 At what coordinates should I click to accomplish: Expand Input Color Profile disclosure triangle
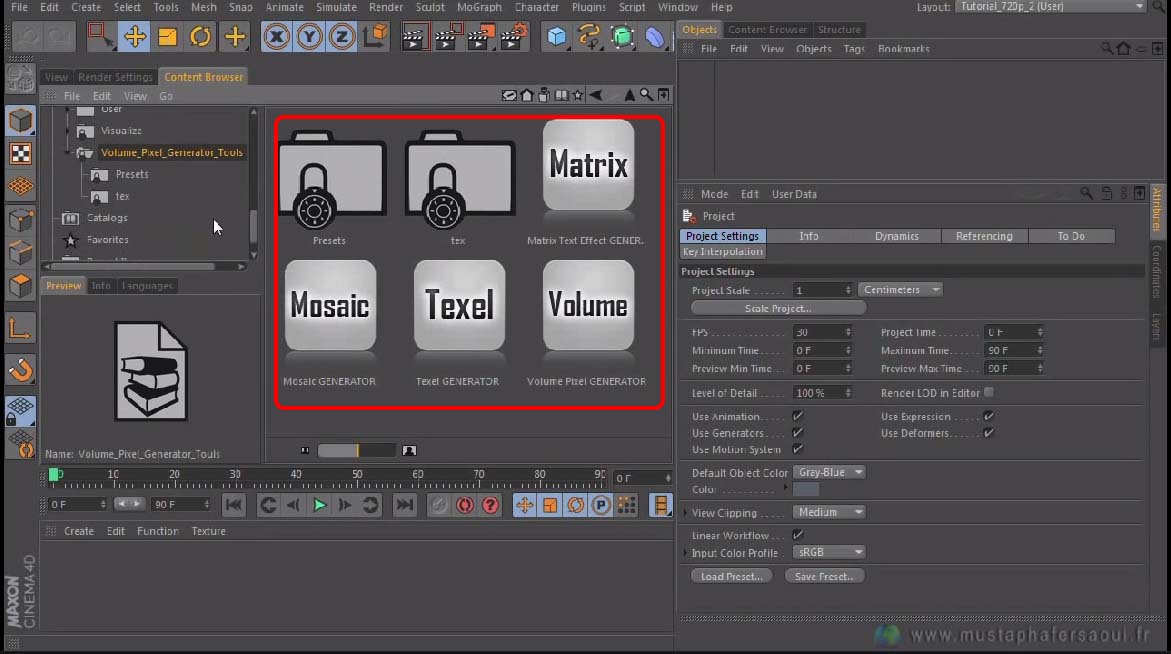[x=686, y=553]
